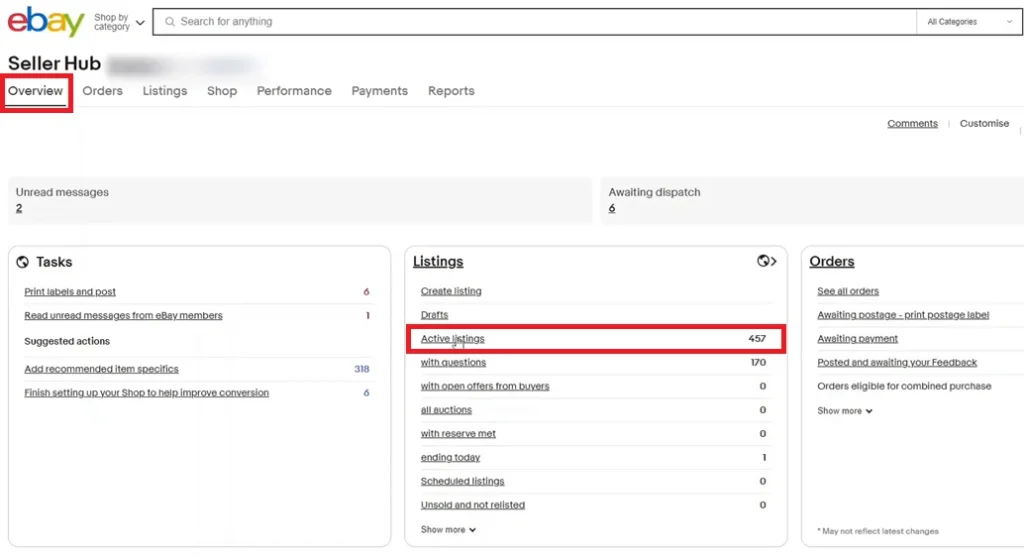Click the Customise link
This screenshot has width=1024, height=557.
point(984,123)
